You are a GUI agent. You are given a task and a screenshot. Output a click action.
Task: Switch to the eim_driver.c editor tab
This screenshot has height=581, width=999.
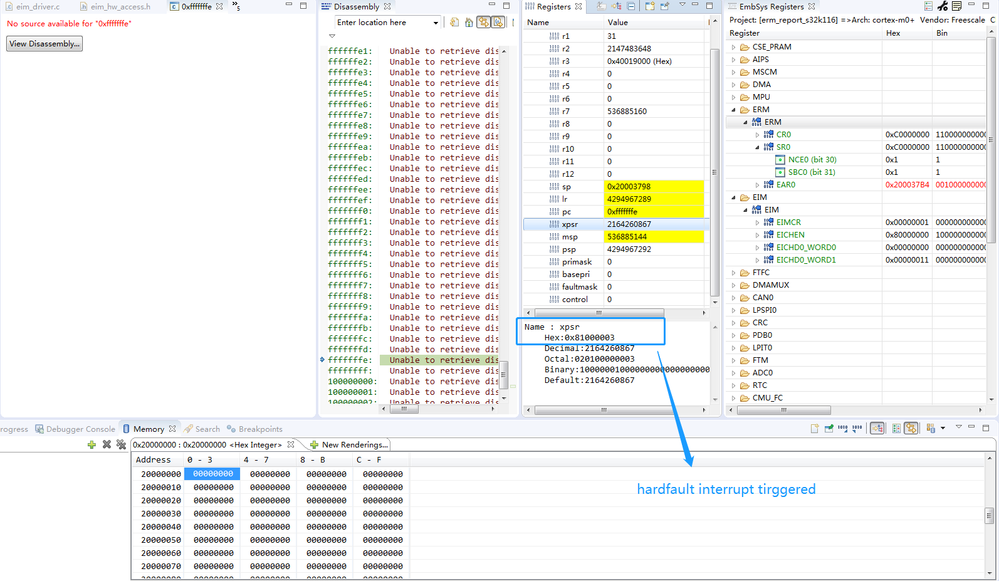(x=33, y=6)
